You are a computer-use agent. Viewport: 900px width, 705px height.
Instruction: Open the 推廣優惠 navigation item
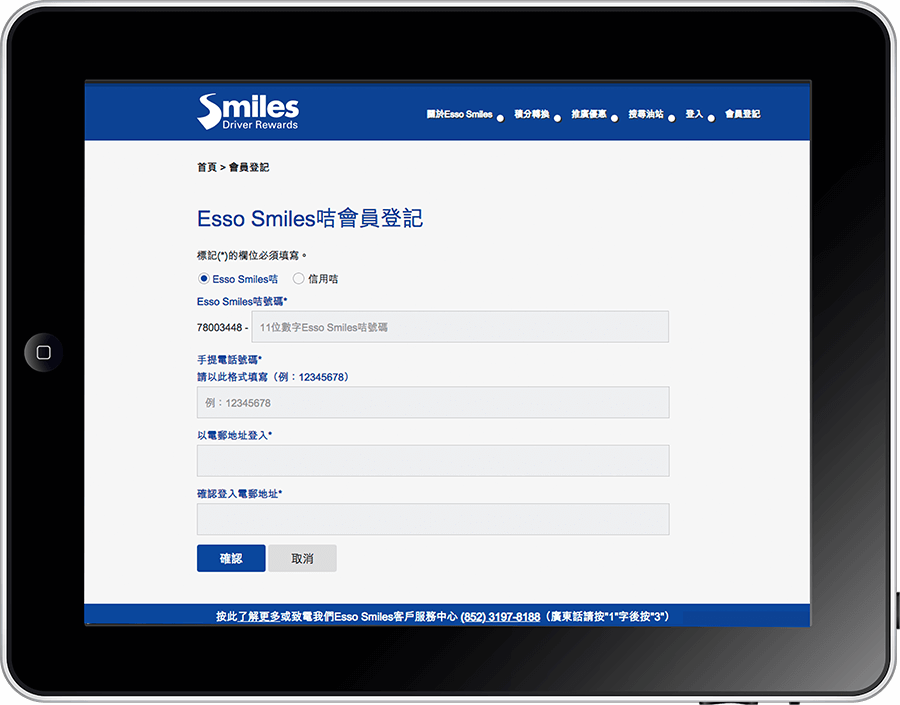coord(589,114)
